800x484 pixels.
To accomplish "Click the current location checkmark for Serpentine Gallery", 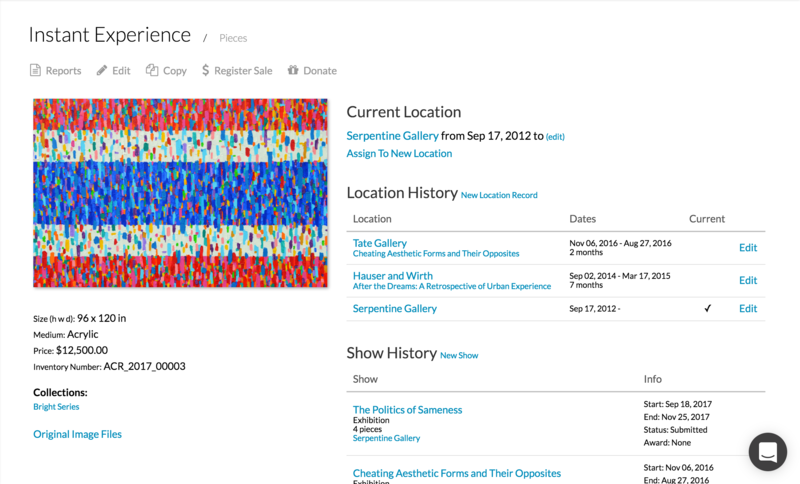I will coord(707,309).
